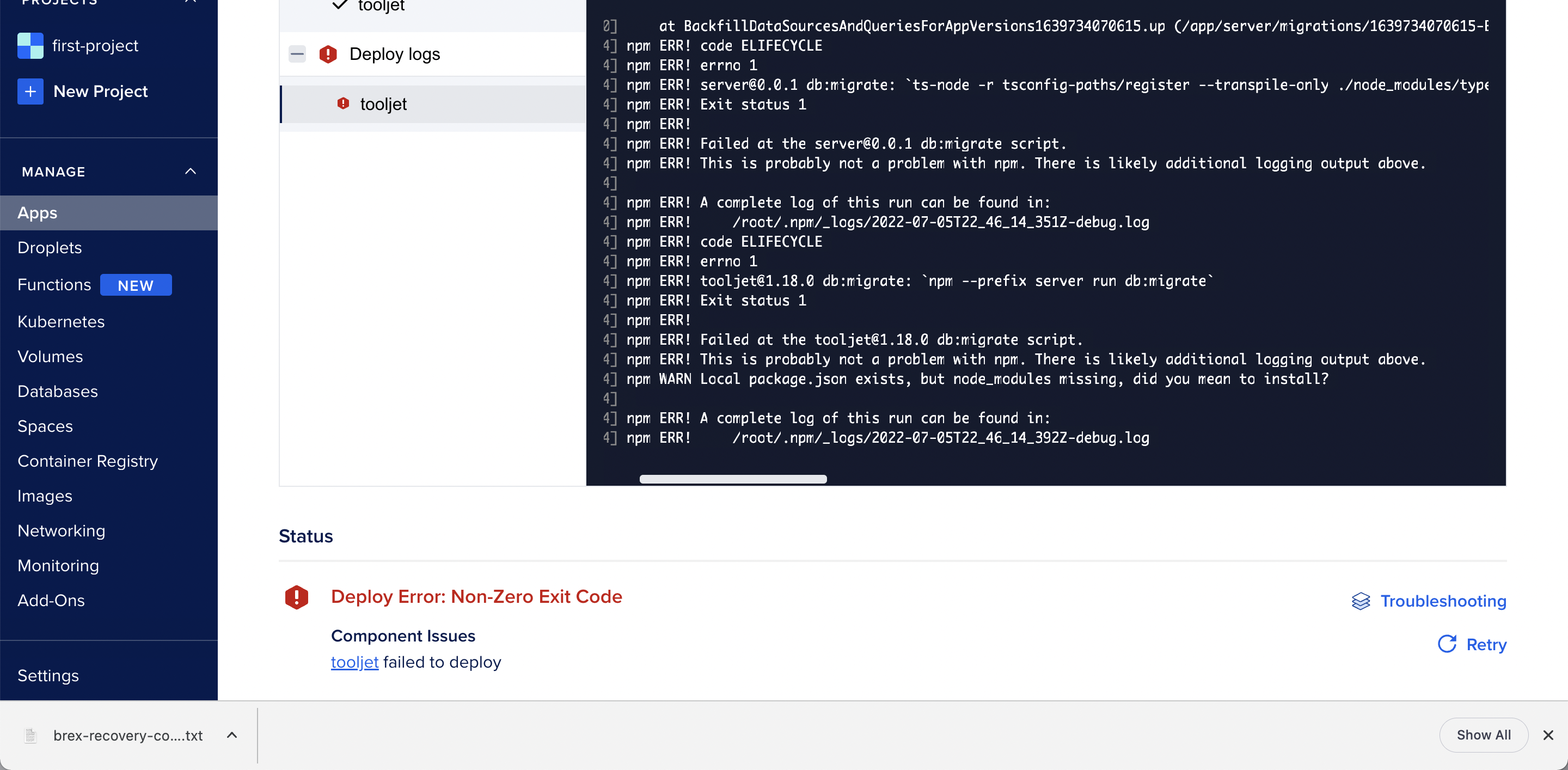
Task: Open Container Registry from sidebar
Action: [88, 461]
